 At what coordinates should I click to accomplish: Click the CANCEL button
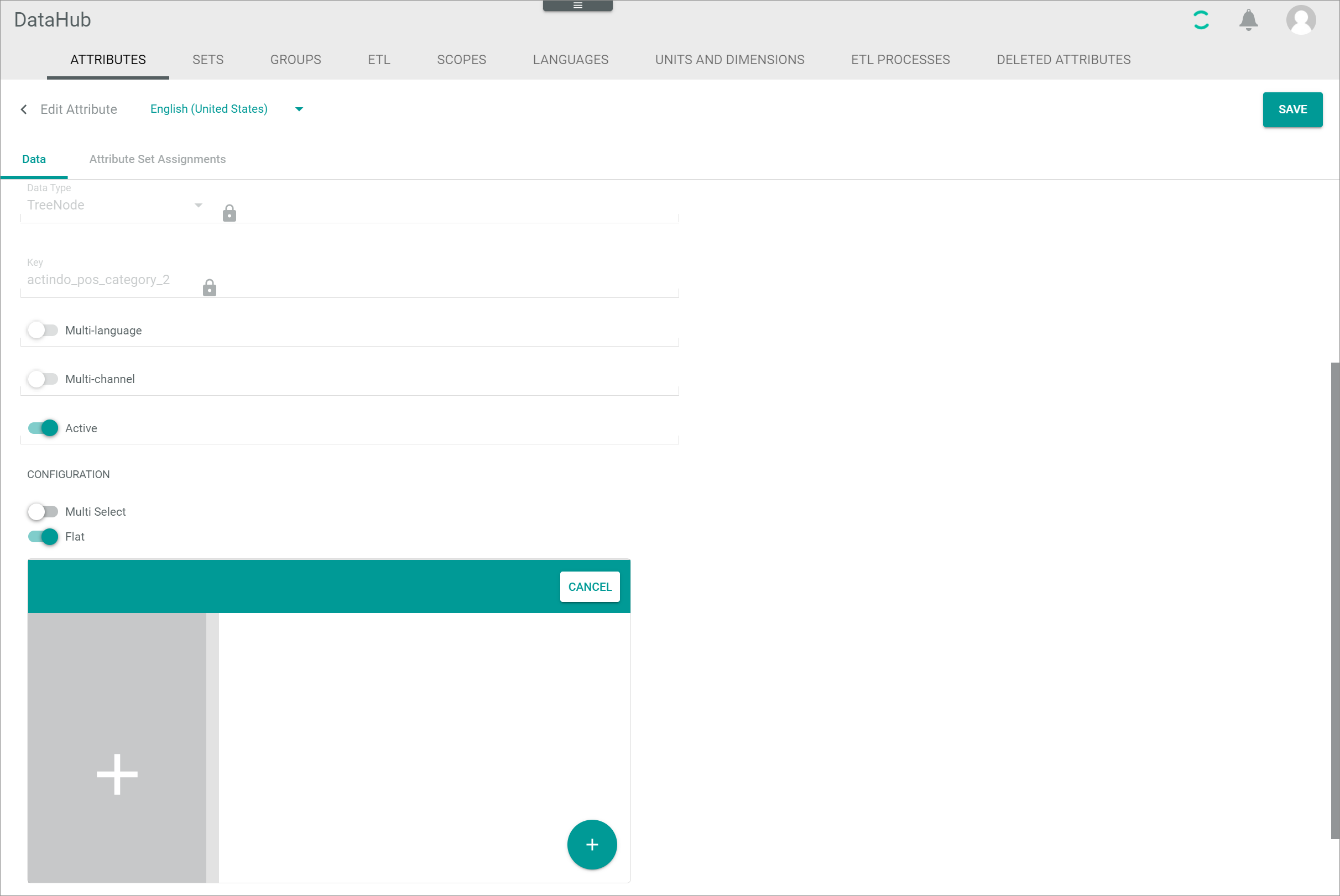(x=590, y=587)
